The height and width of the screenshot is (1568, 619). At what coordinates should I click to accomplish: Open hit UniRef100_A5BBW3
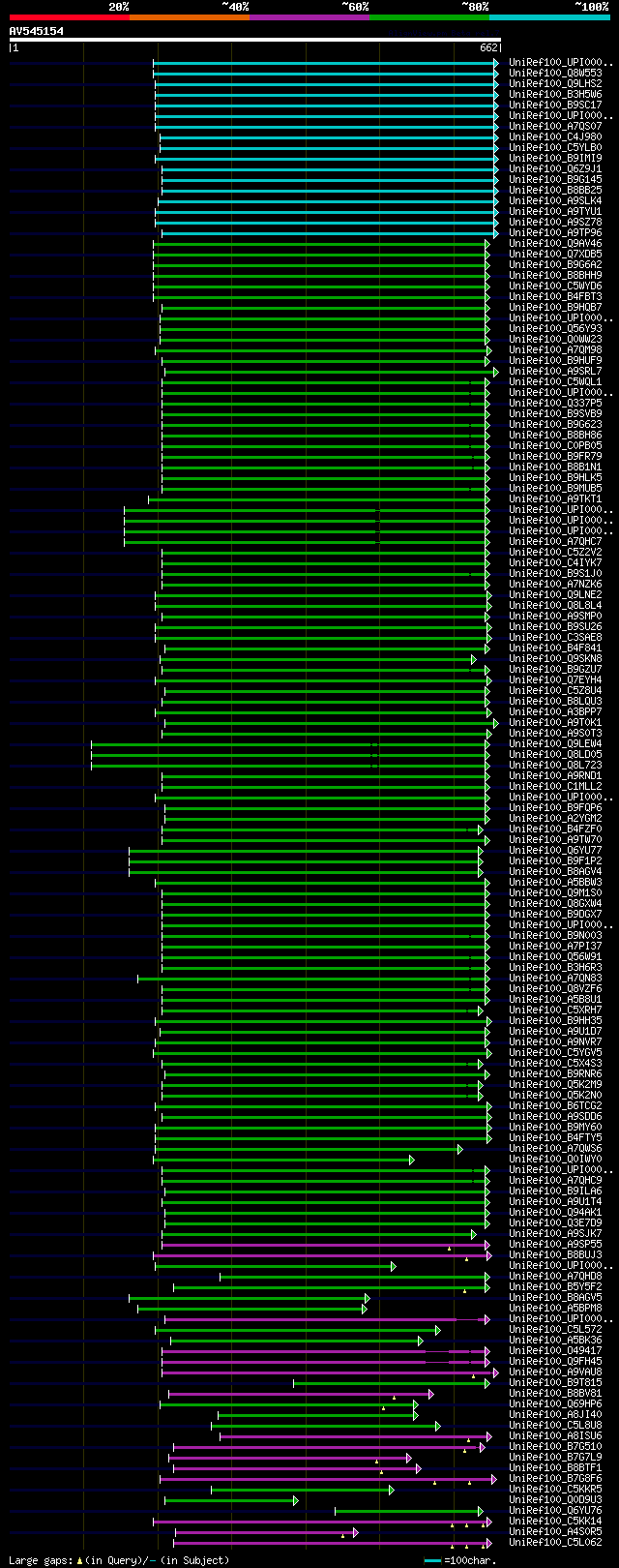click(555, 882)
